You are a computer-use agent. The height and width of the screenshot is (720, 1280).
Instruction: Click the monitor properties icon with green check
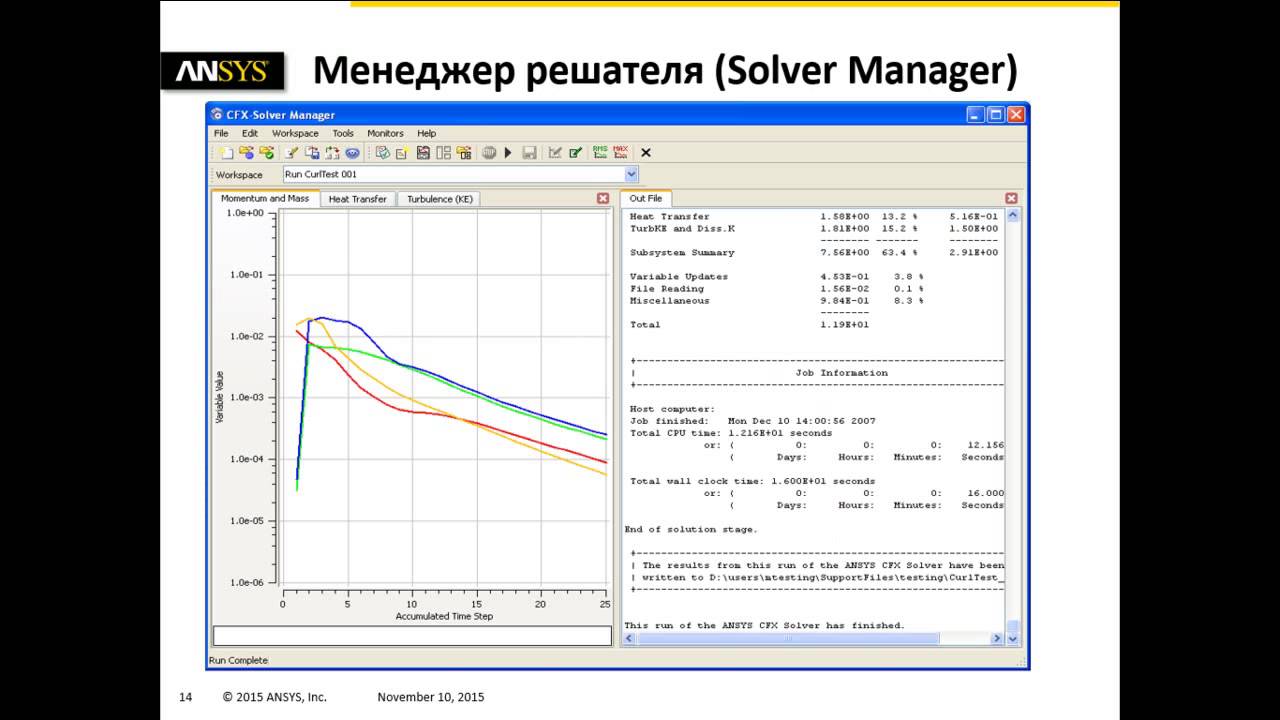click(x=382, y=153)
